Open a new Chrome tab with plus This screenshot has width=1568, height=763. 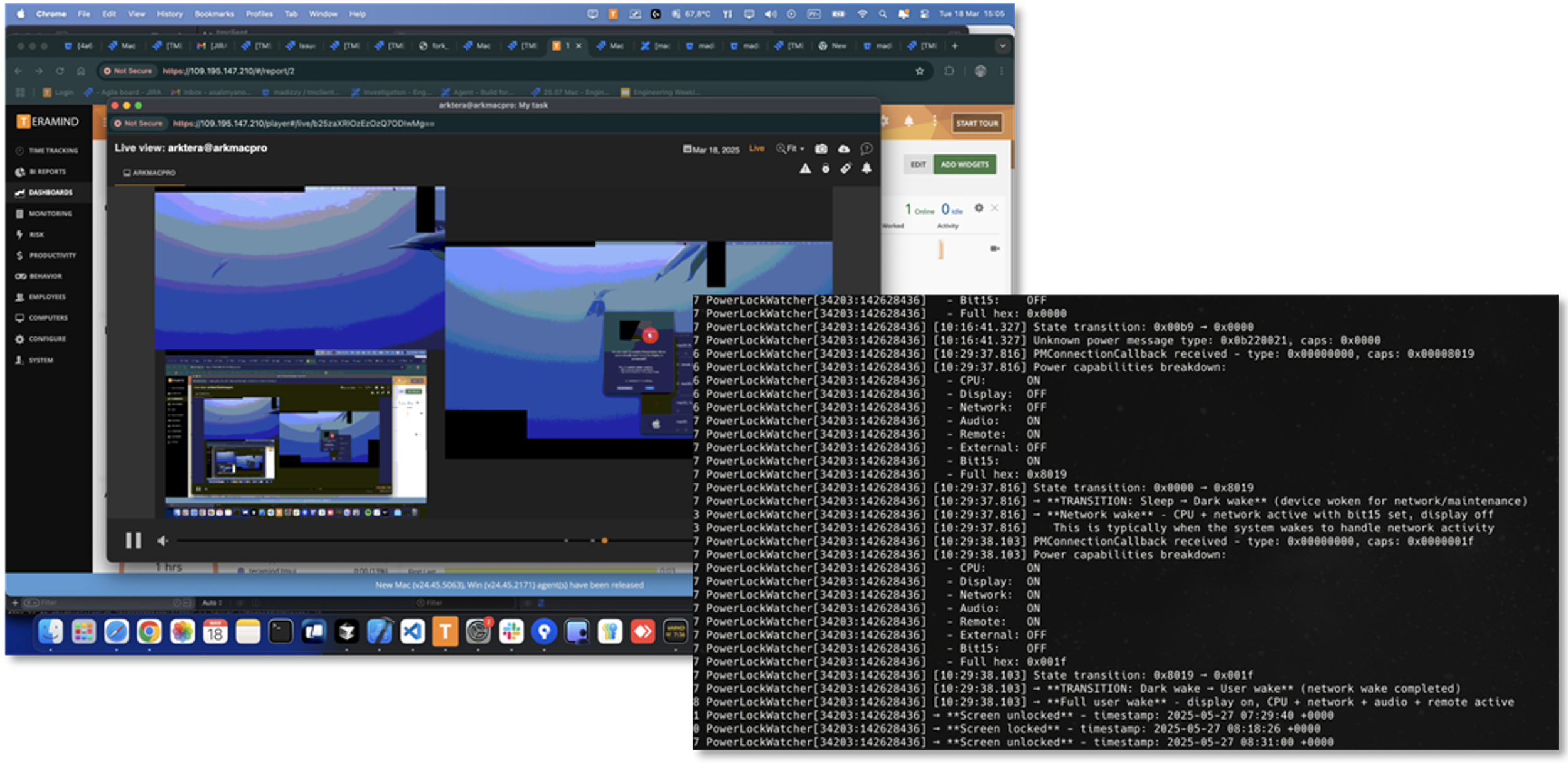tap(954, 46)
